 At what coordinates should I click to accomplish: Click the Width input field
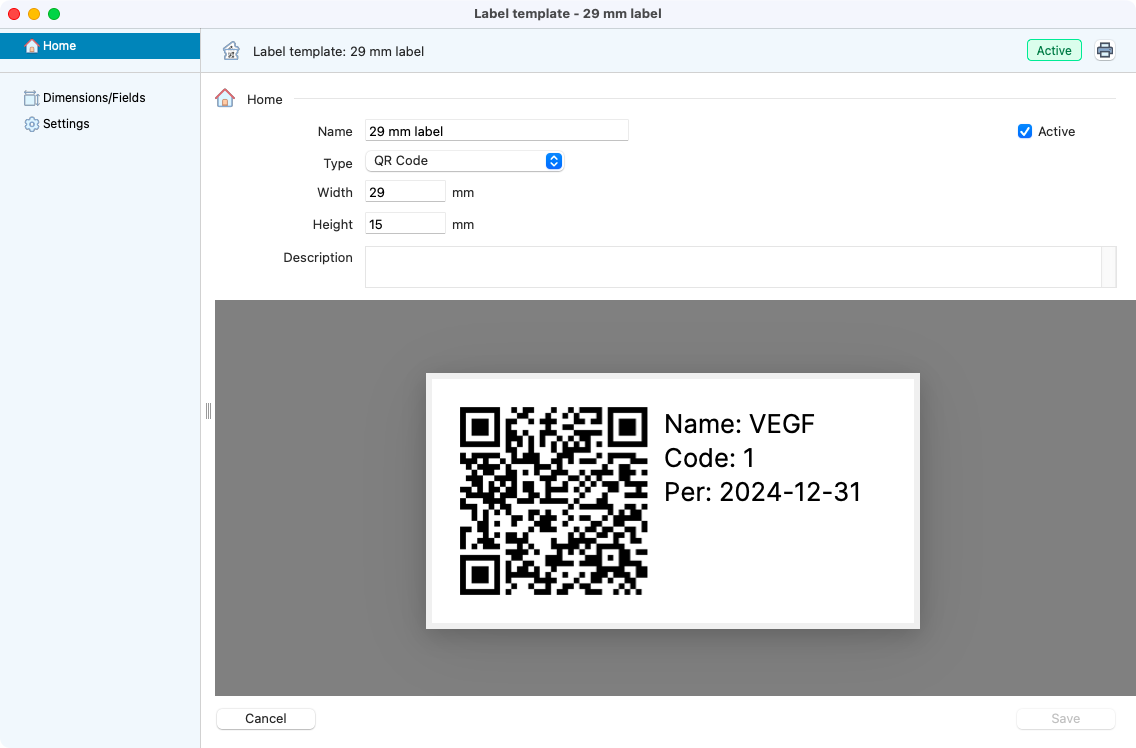[405, 192]
